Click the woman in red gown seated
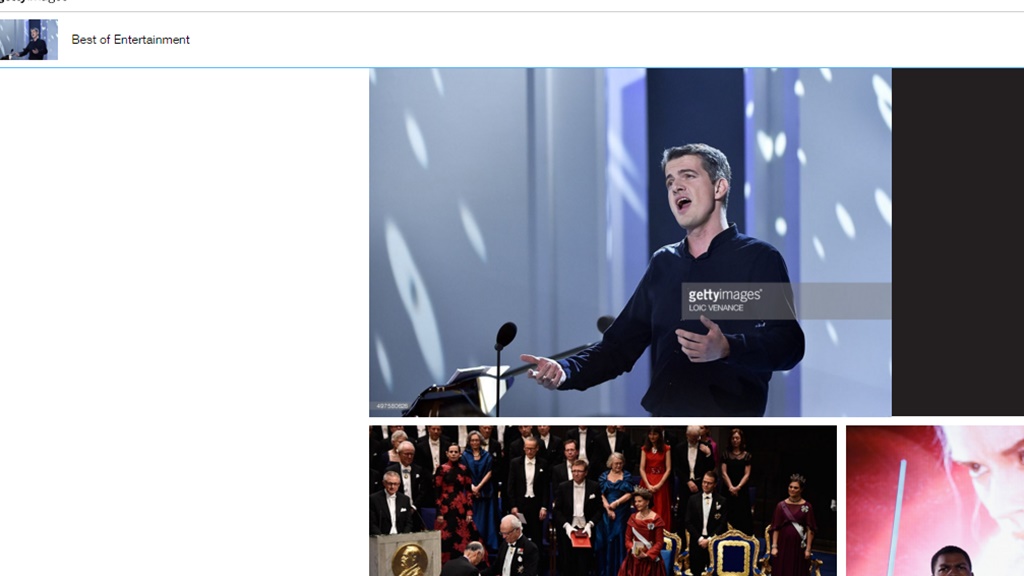1024x576 pixels. pos(645,532)
